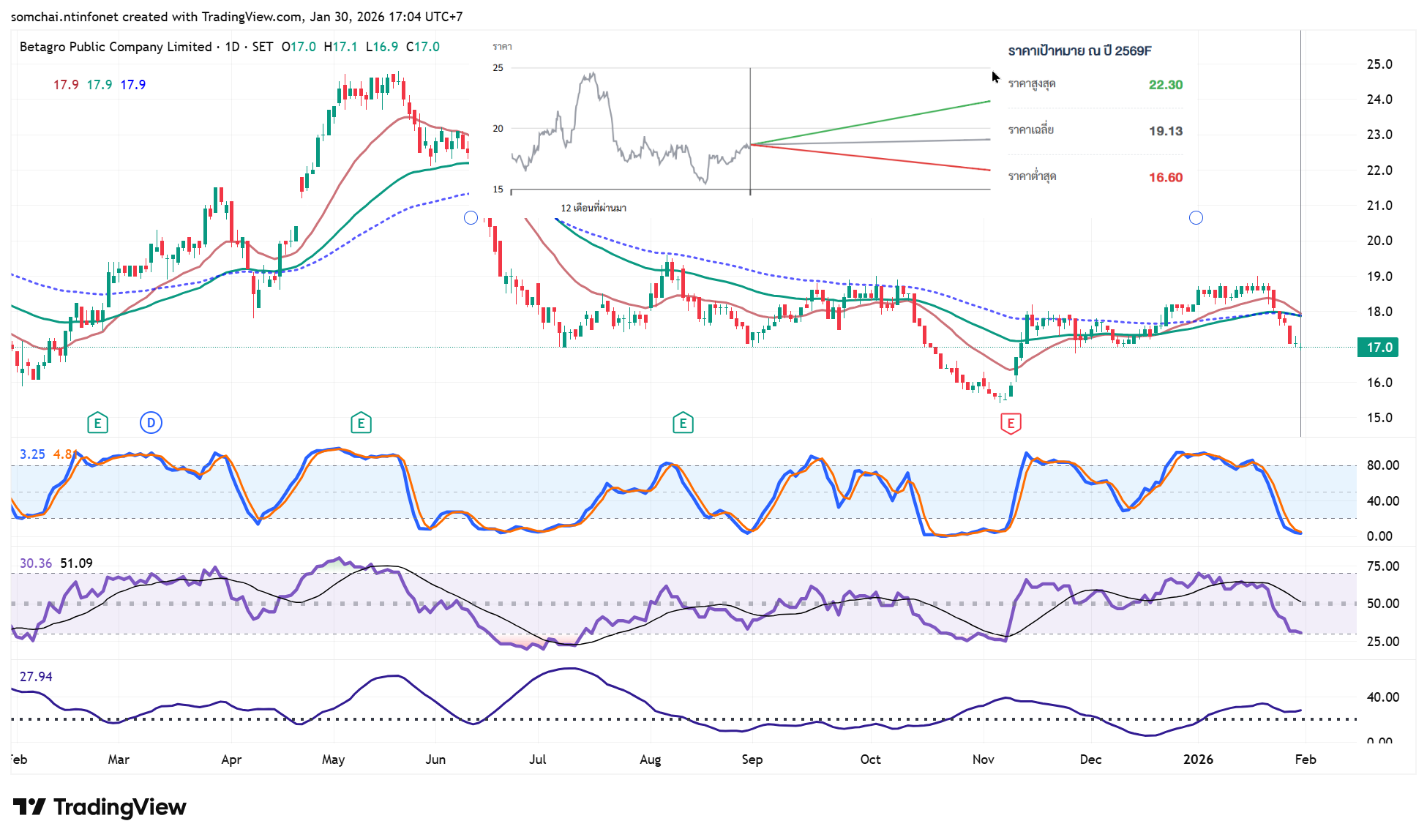1427x840 pixels.
Task: Click the 12 เดือนที่ผ่านมา label under inset chart
Action: [593, 208]
